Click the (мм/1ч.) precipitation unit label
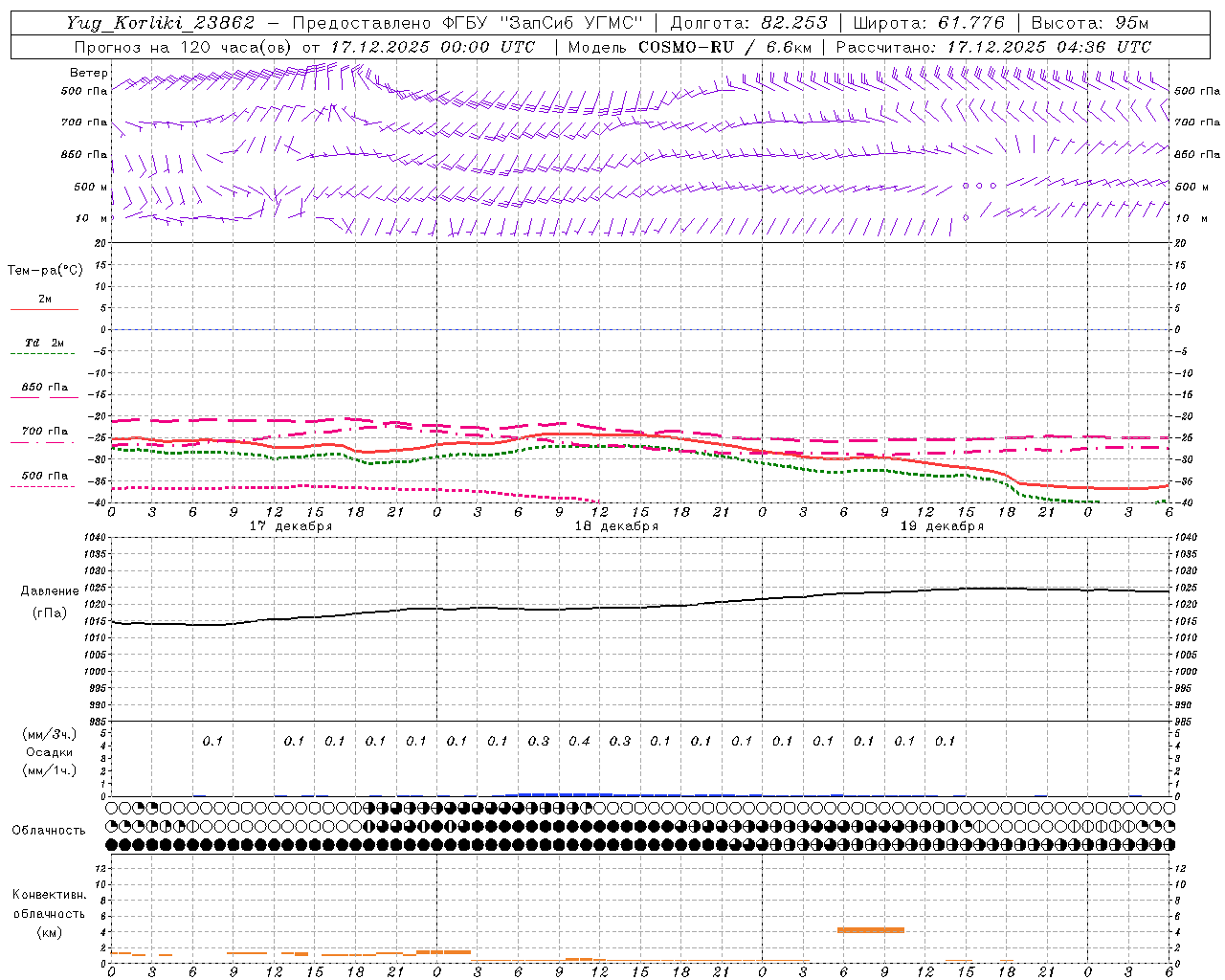1225x980 pixels. (x=49, y=770)
